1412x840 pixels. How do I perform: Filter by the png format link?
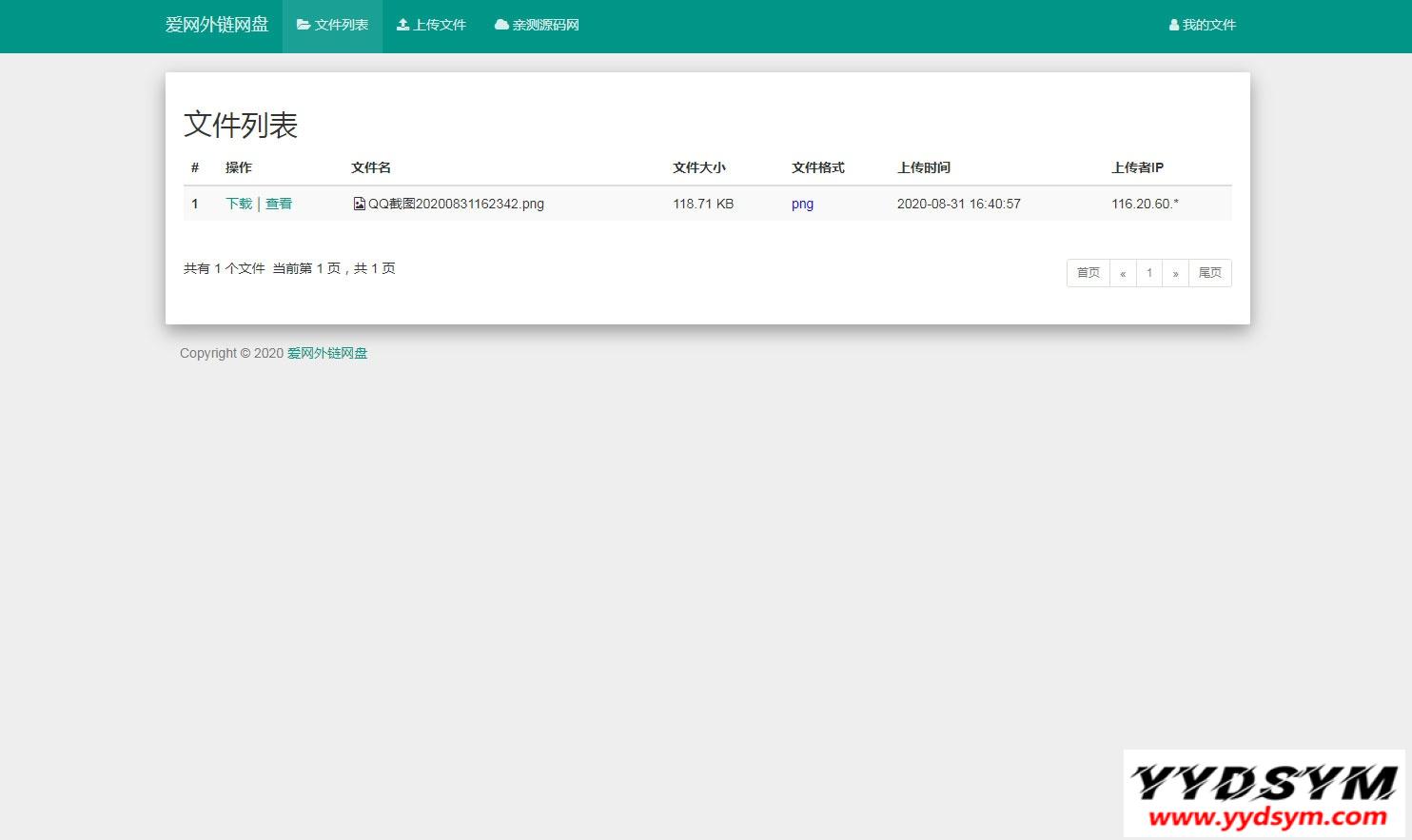click(802, 204)
